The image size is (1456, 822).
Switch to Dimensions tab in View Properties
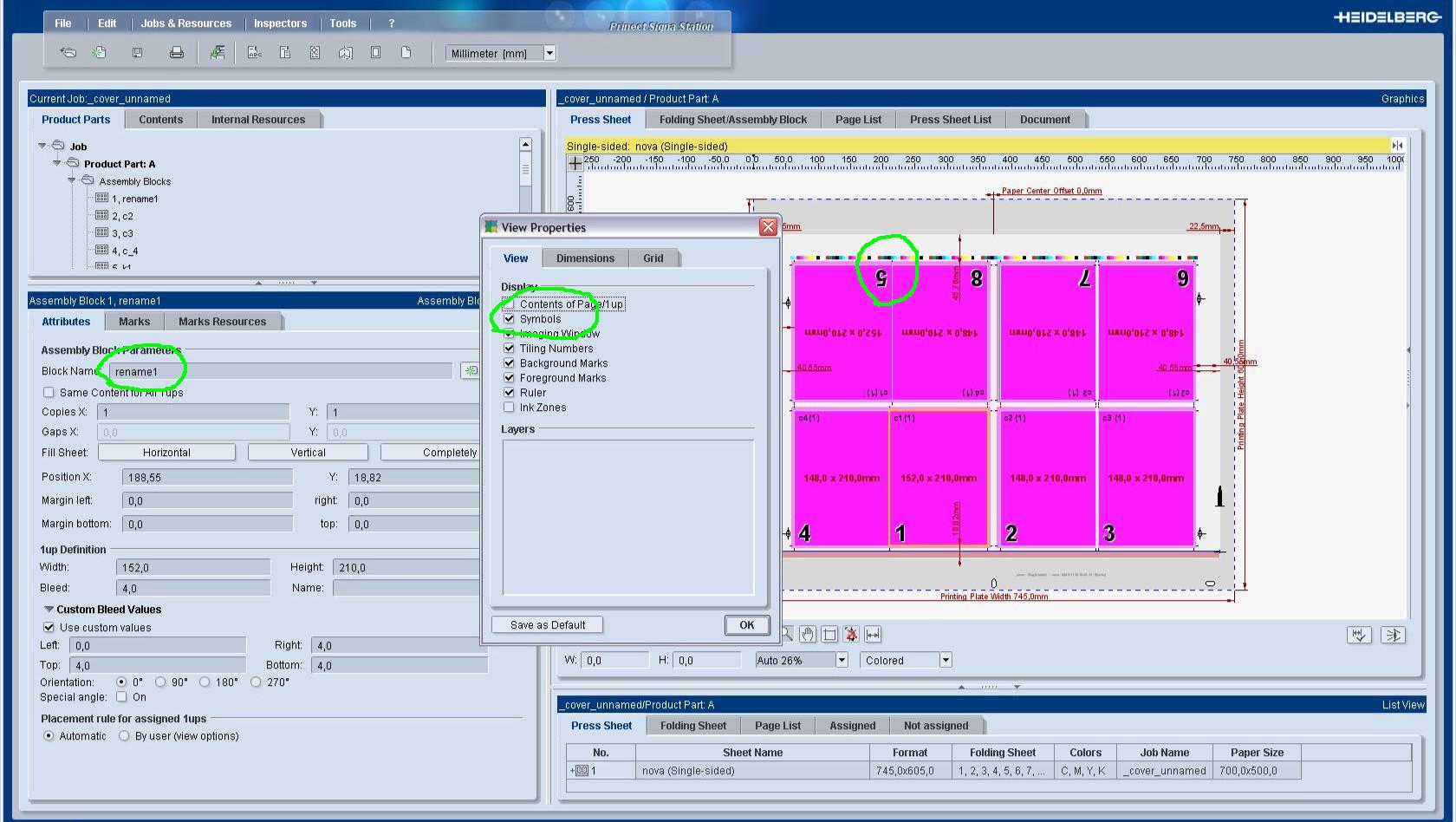tap(585, 258)
